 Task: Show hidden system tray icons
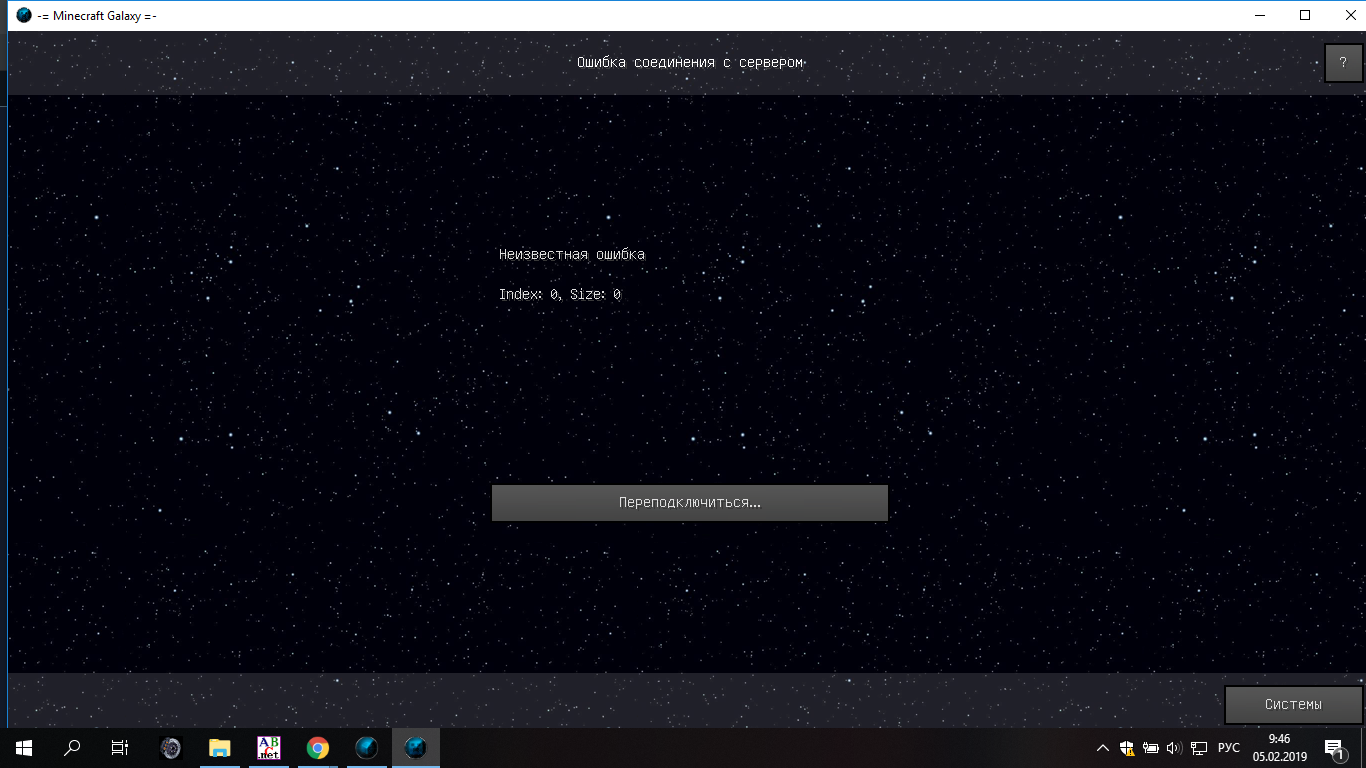1103,747
